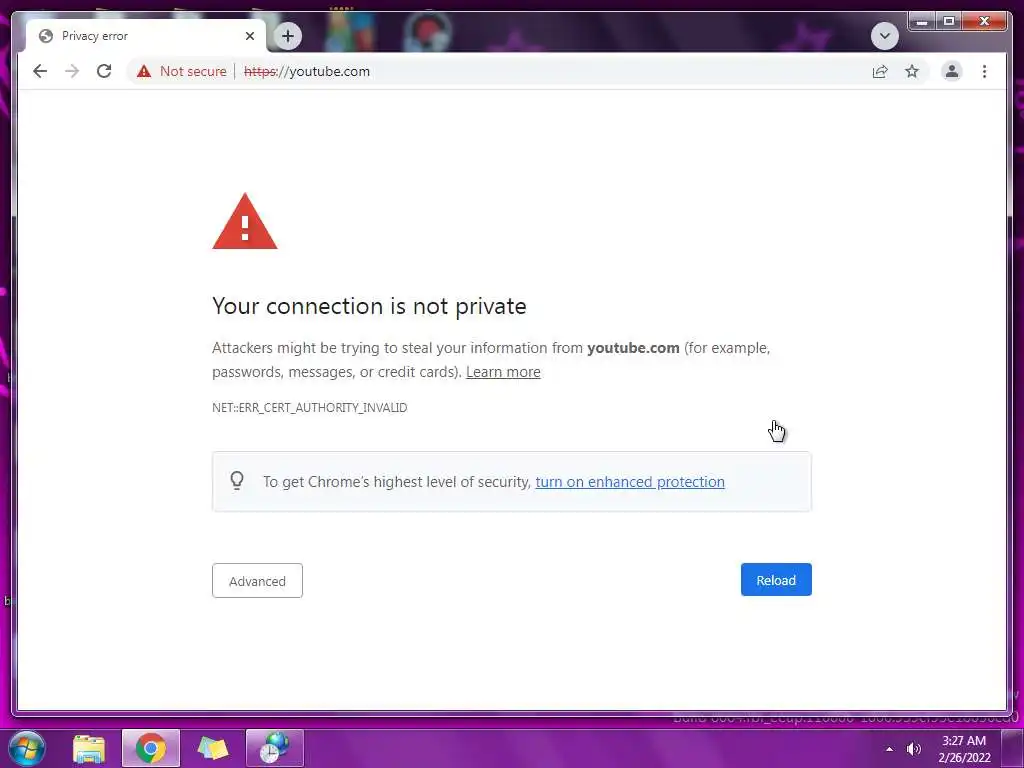Click the youtube.com URL in address bar

click(x=307, y=71)
